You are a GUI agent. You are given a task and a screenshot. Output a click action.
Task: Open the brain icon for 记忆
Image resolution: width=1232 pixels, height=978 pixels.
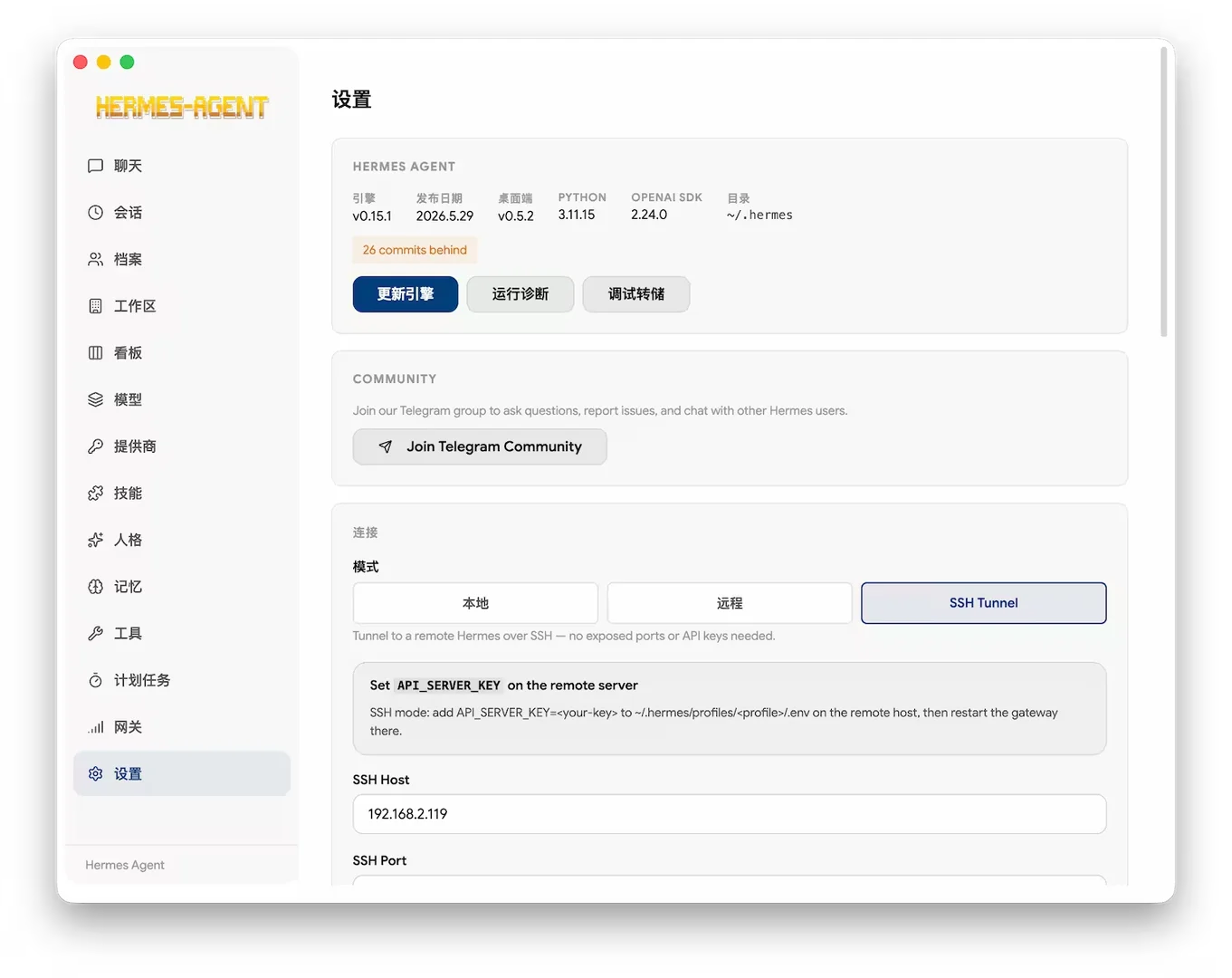click(95, 587)
